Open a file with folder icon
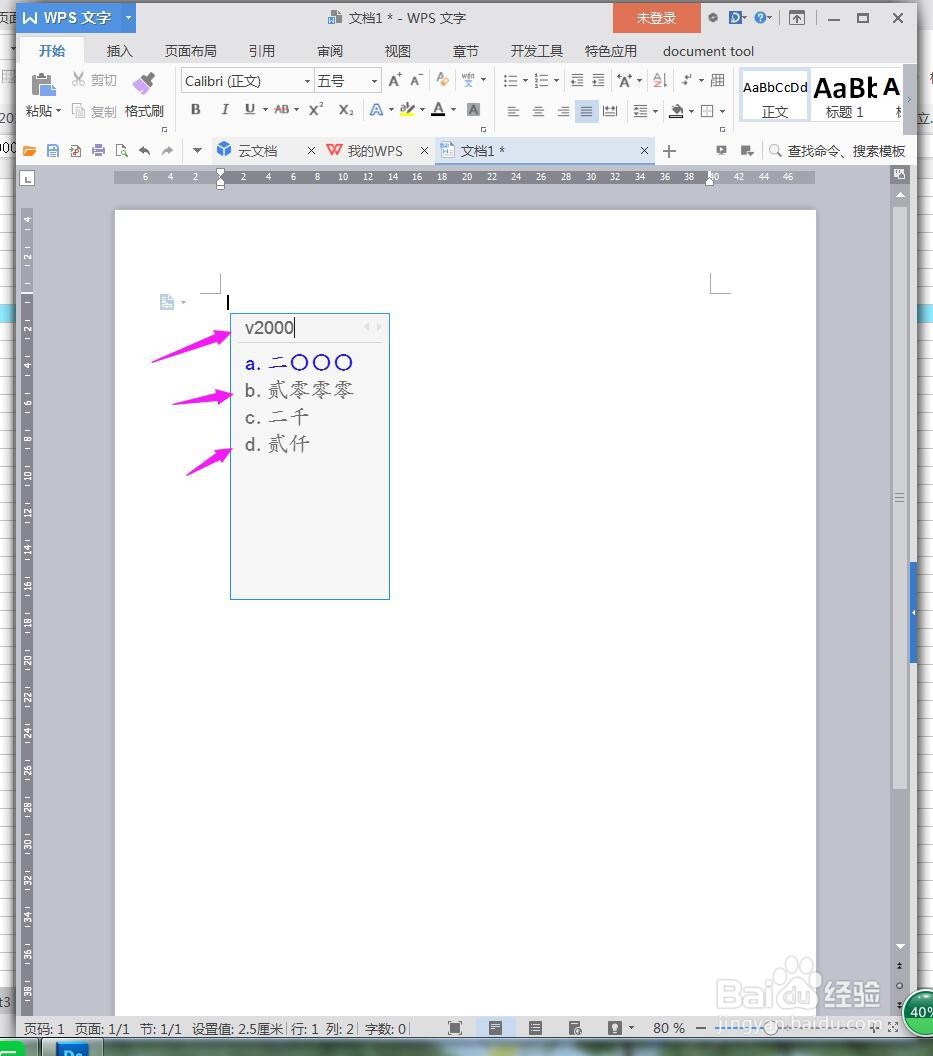Screen dimensions: 933x1056 click(x=30, y=151)
